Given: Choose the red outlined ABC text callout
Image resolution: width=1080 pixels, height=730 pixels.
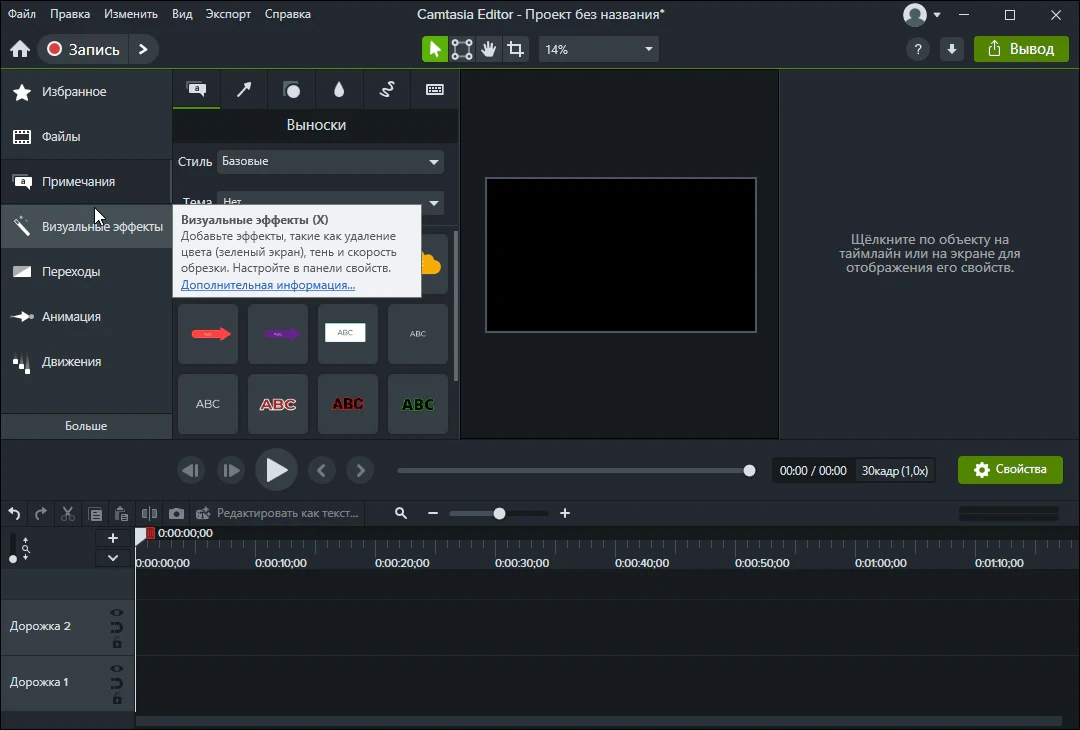Looking at the screenshot, I should tap(278, 404).
